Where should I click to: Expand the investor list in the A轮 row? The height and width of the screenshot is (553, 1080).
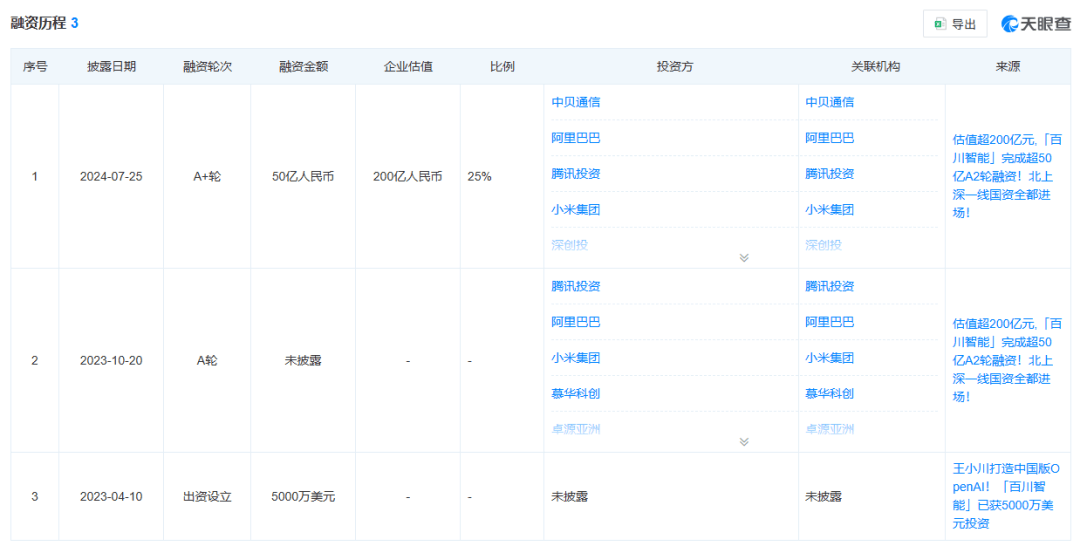tap(743, 441)
